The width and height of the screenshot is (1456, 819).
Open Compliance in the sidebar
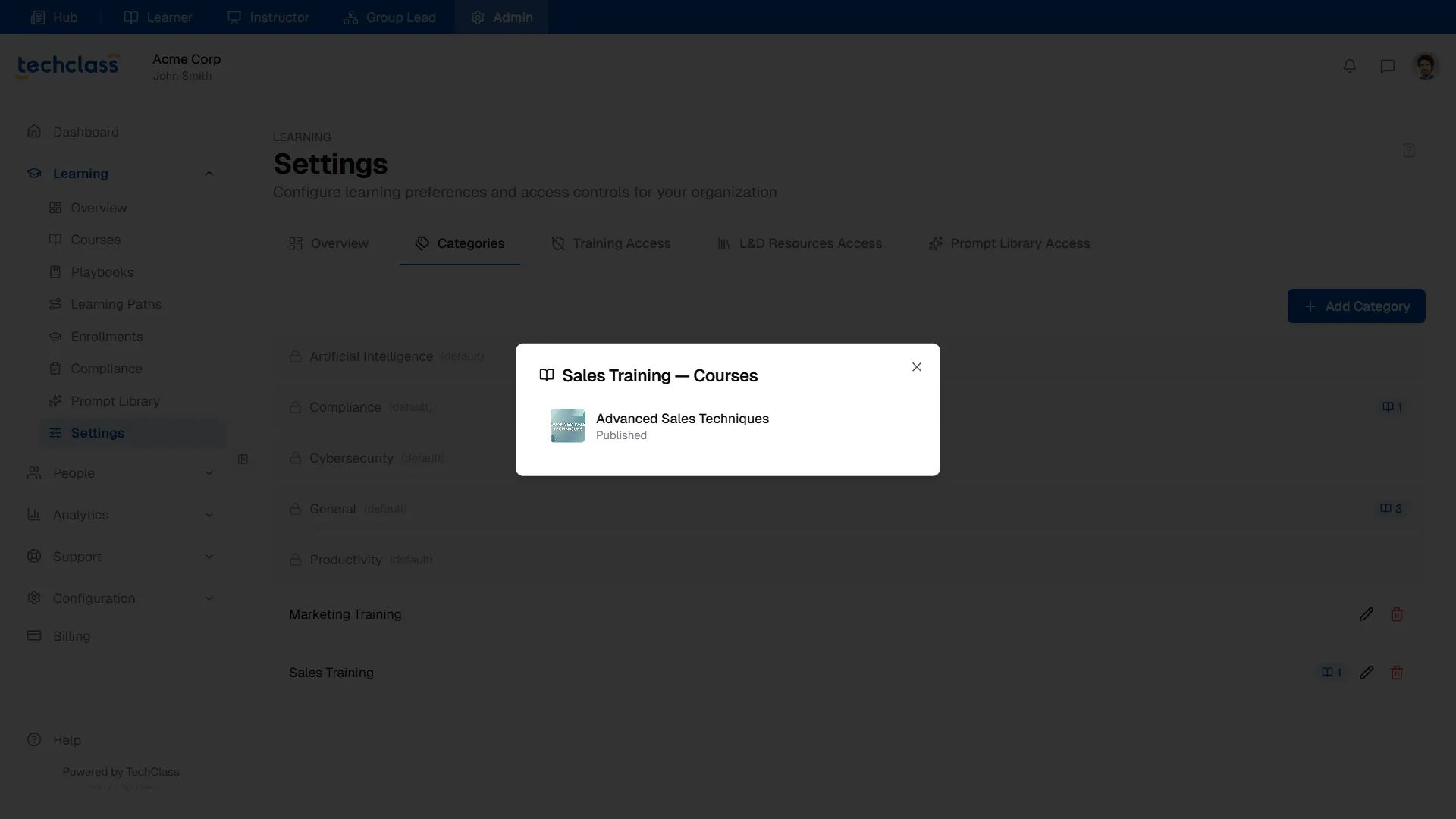[106, 369]
